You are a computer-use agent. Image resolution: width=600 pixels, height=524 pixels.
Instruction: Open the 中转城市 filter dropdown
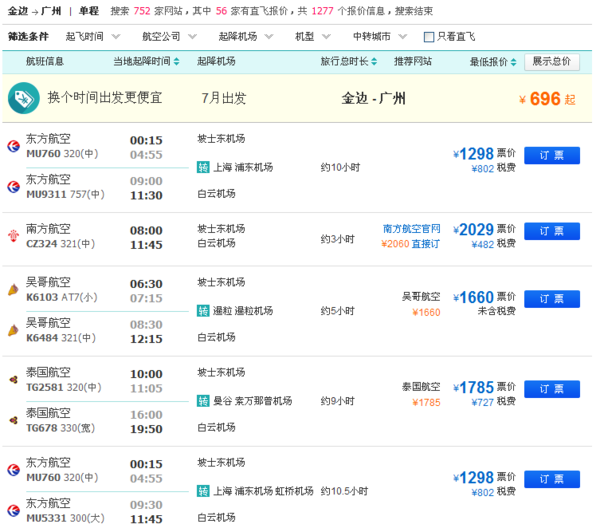(x=380, y=37)
